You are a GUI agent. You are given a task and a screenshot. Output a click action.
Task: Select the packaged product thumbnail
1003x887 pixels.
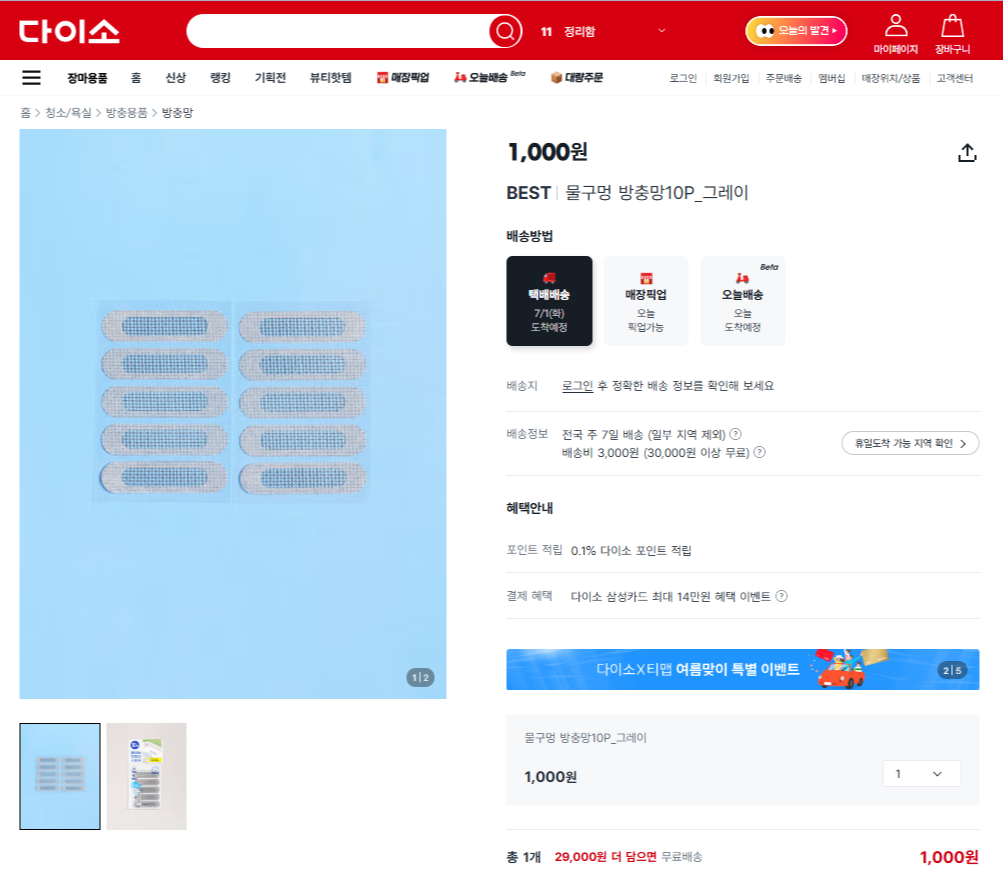pos(146,776)
